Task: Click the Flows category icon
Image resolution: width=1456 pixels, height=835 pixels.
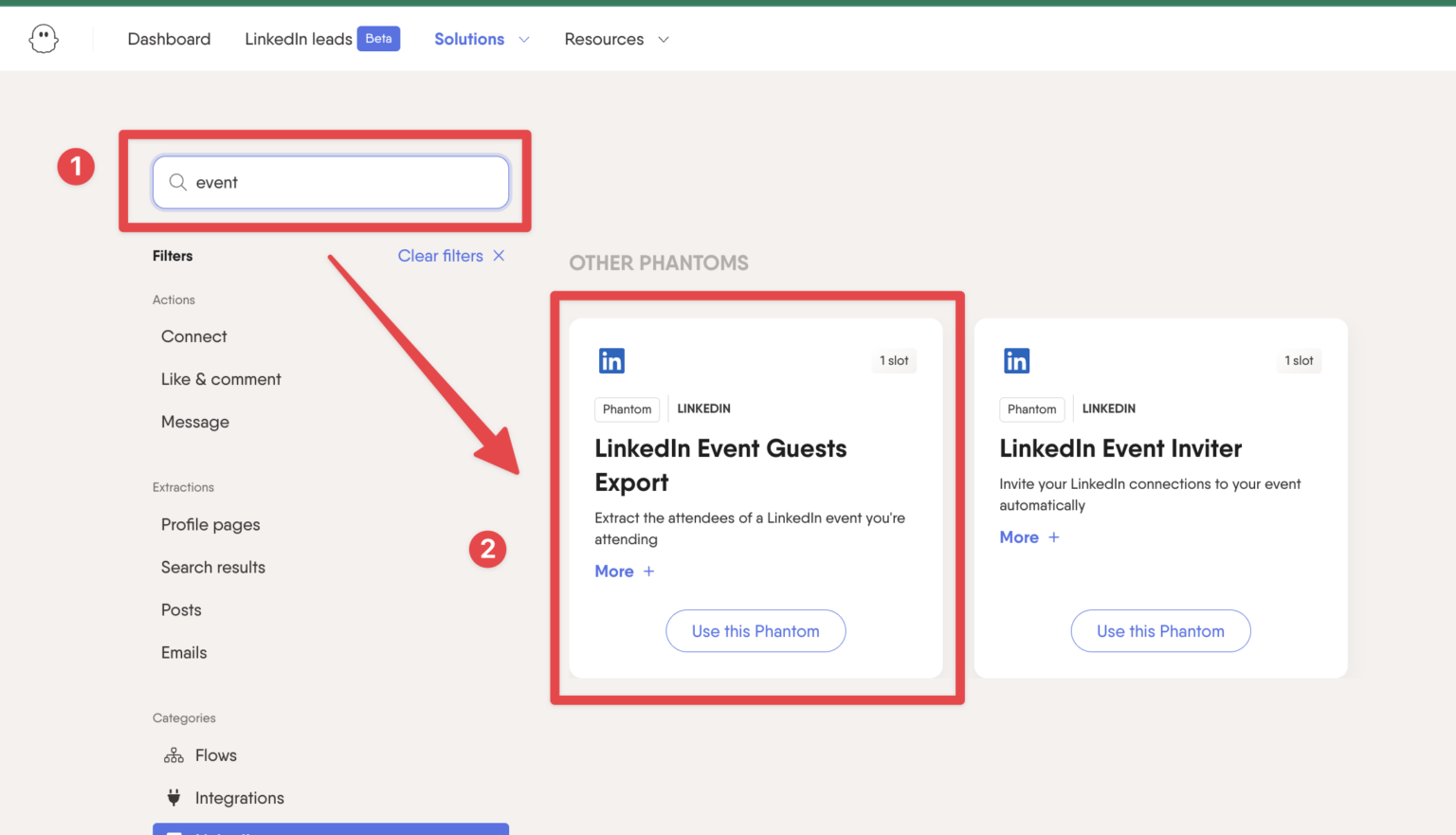Action: [x=173, y=754]
